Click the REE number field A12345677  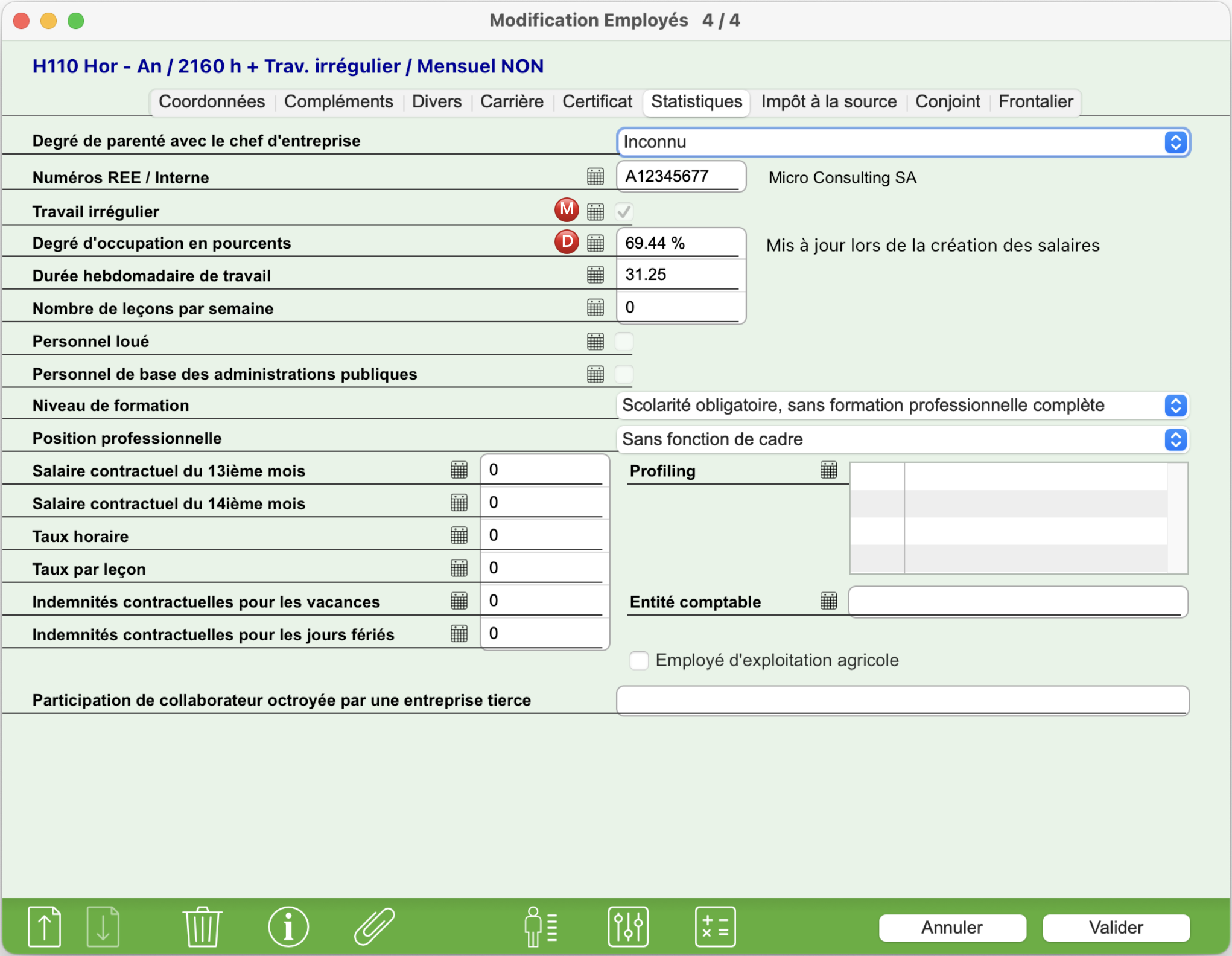pyautogui.click(x=681, y=176)
